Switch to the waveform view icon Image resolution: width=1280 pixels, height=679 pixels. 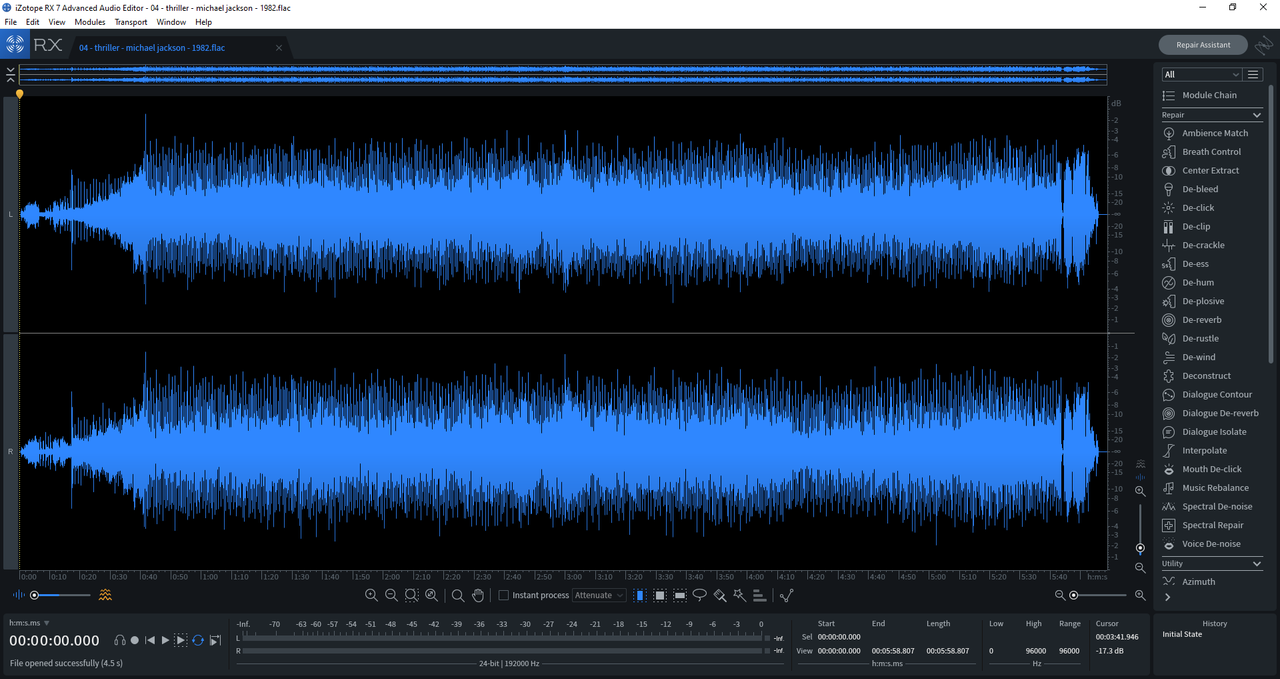coord(19,595)
